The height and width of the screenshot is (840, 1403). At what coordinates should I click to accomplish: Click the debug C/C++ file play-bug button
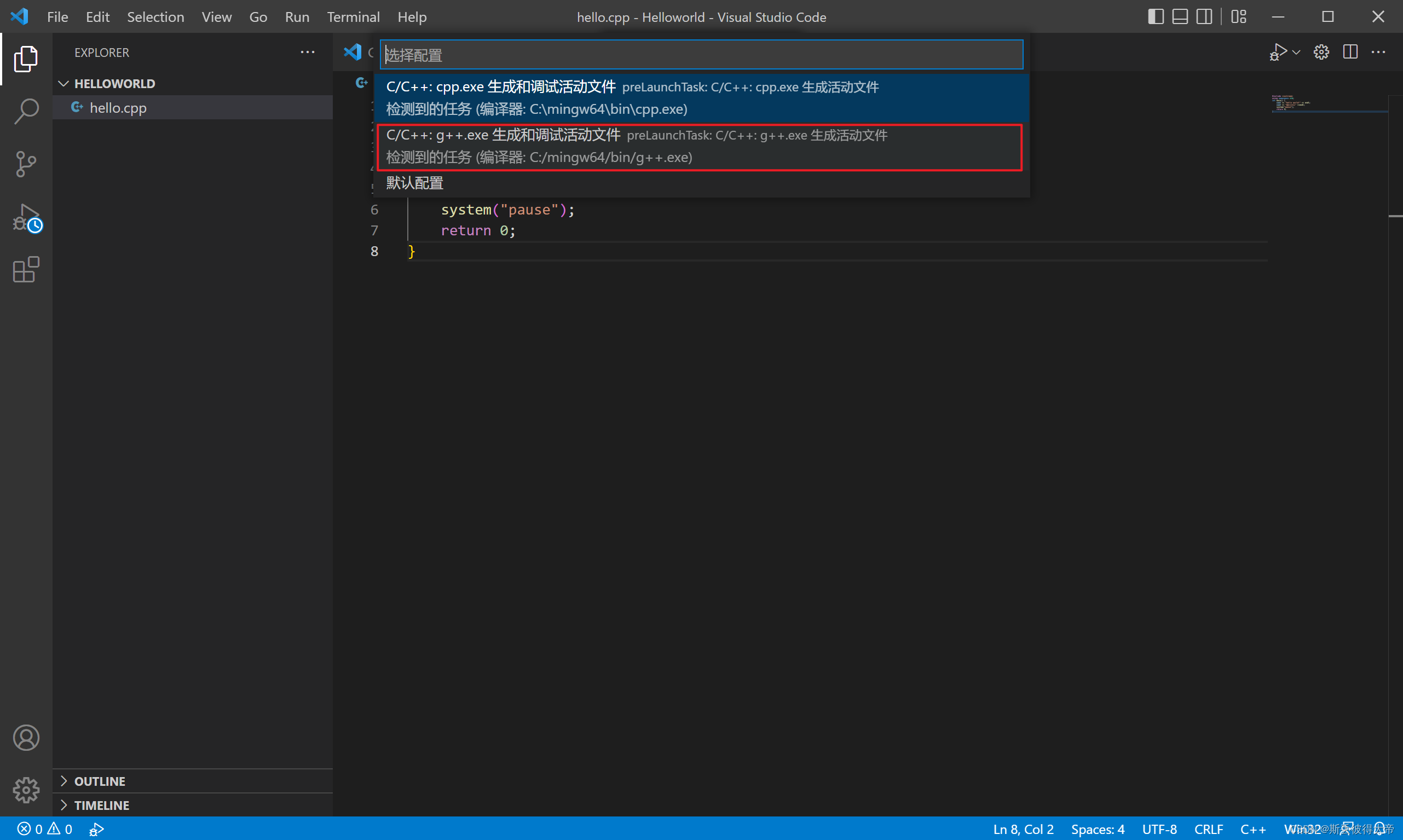1278,52
